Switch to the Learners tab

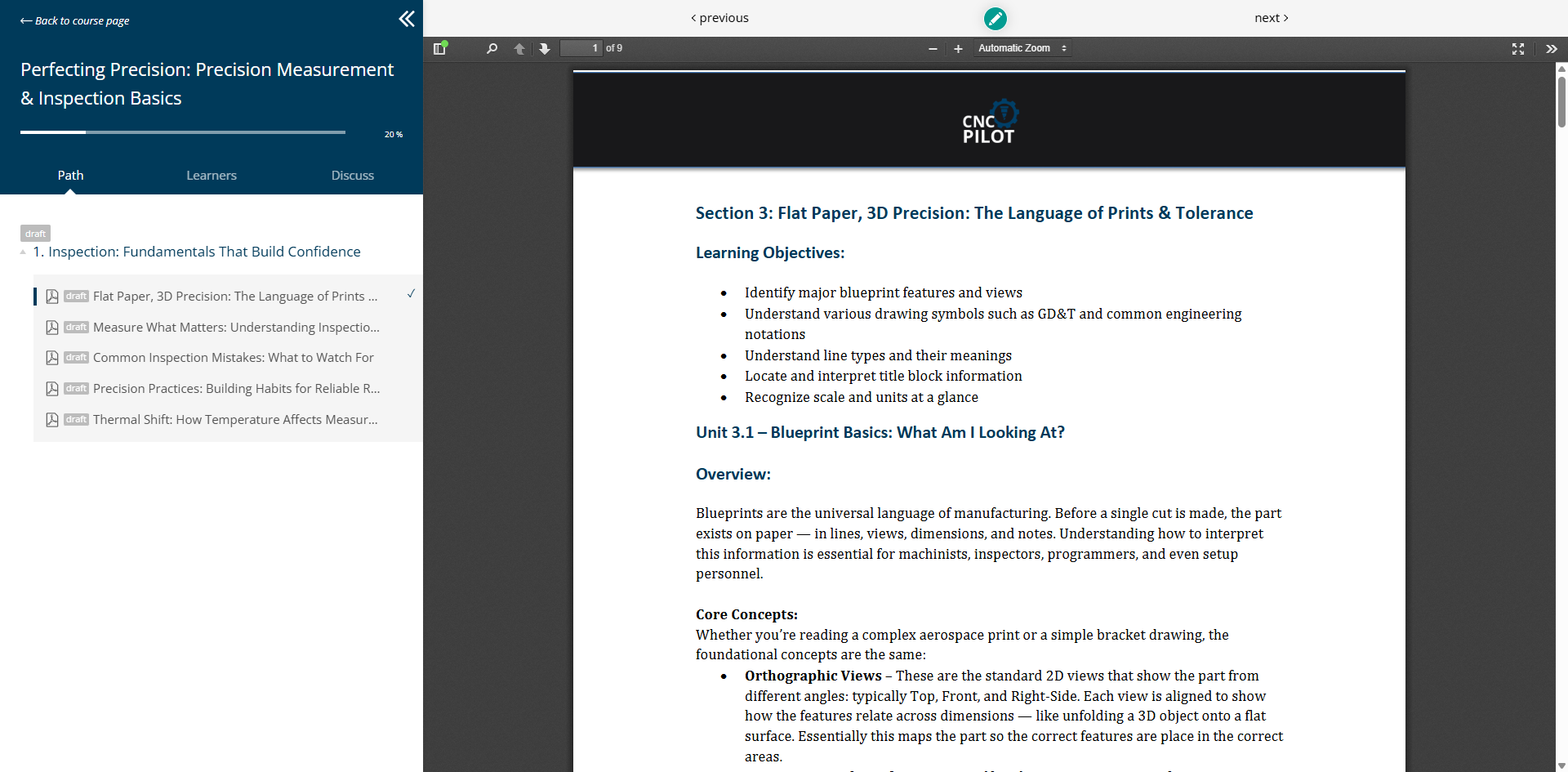click(211, 176)
